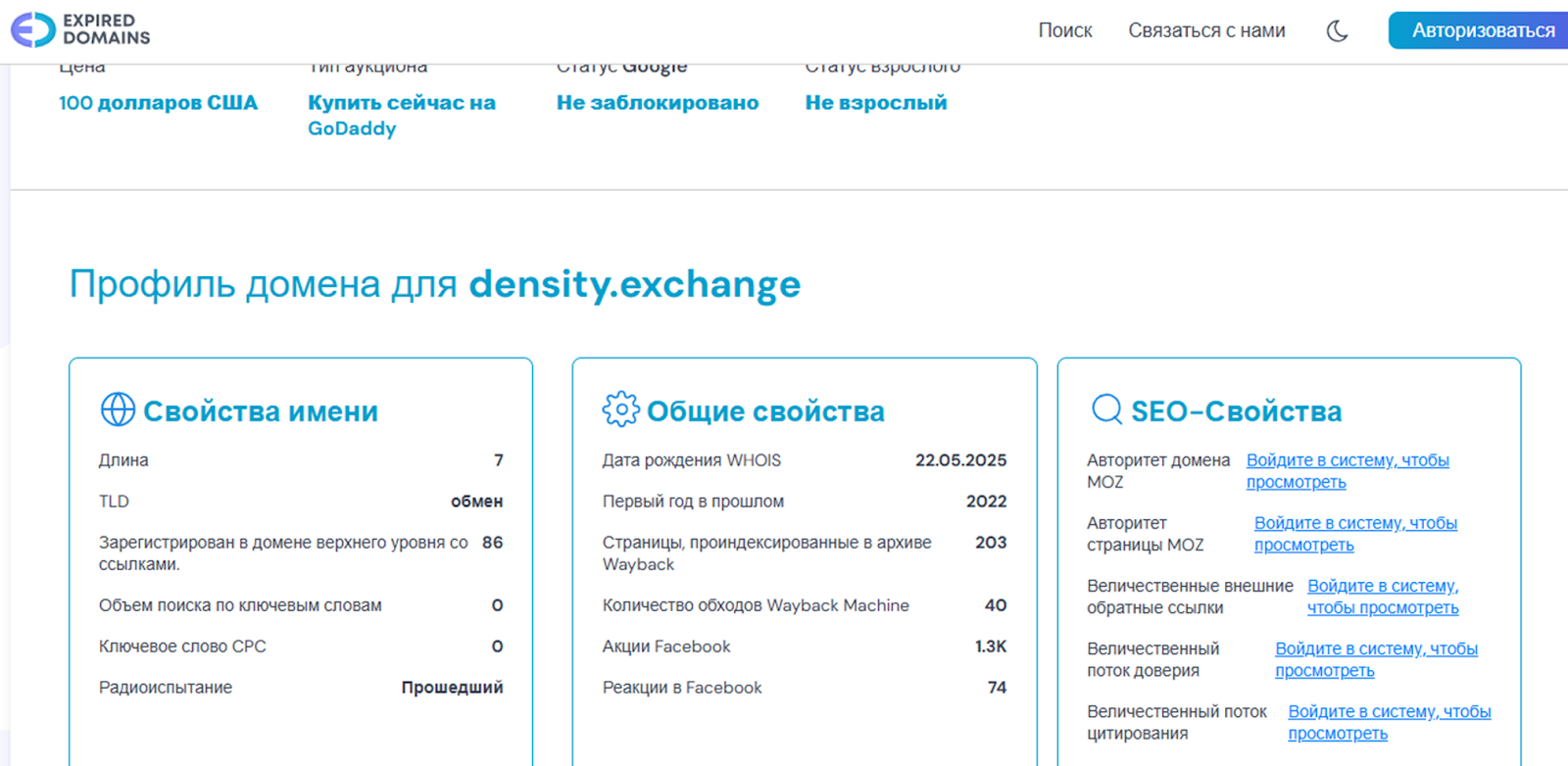Open the Поиск menu item

pyautogui.click(x=1064, y=31)
